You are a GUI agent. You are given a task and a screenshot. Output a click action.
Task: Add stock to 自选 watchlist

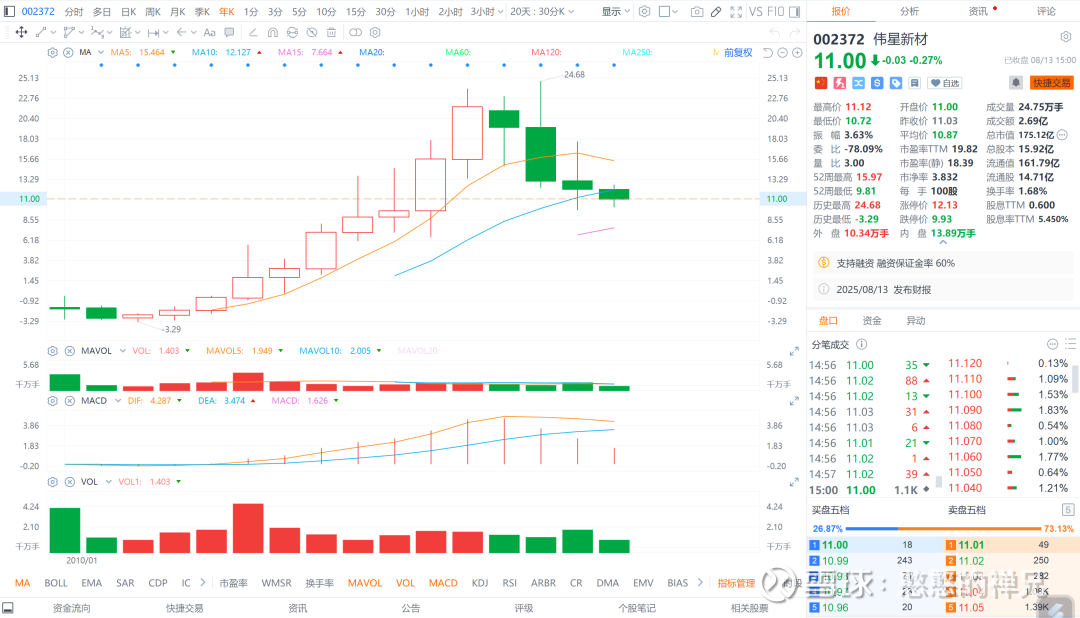pyautogui.click(x=944, y=83)
